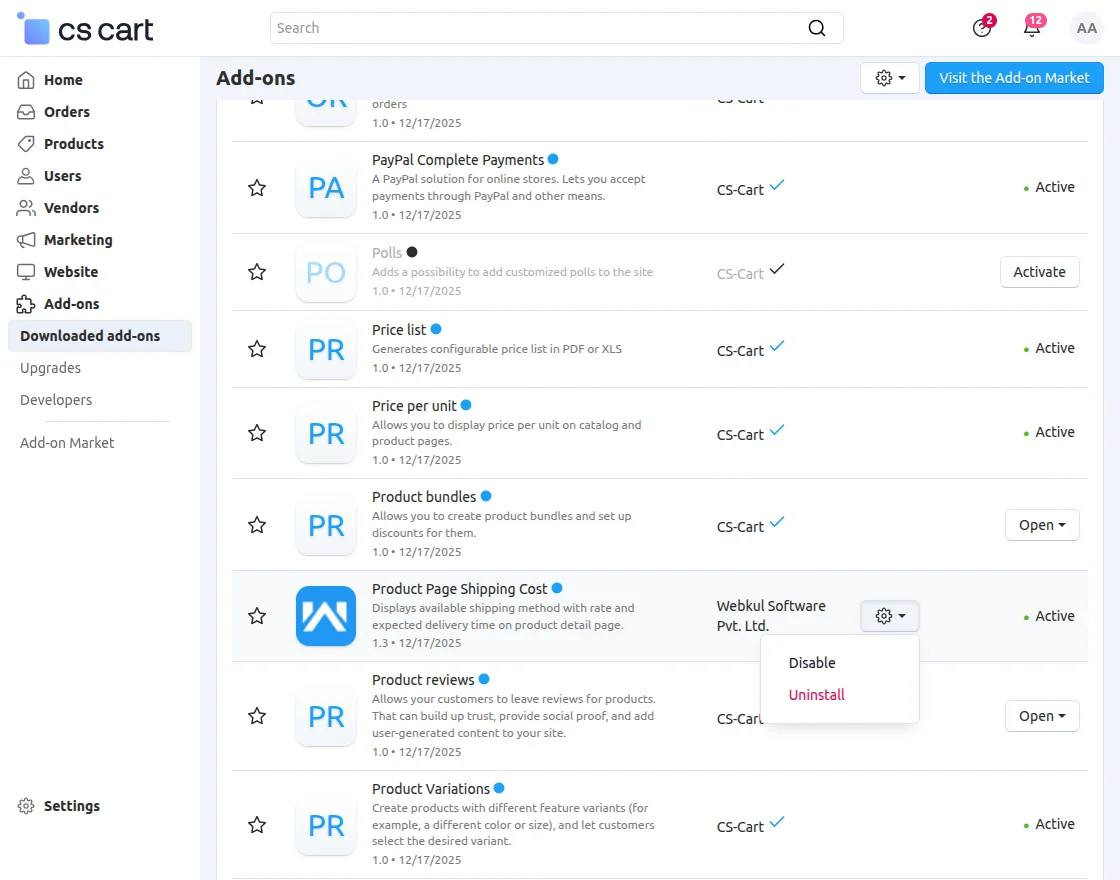The image size is (1120, 880).
Task: Click into the Search field
Action: (x=540, y=28)
